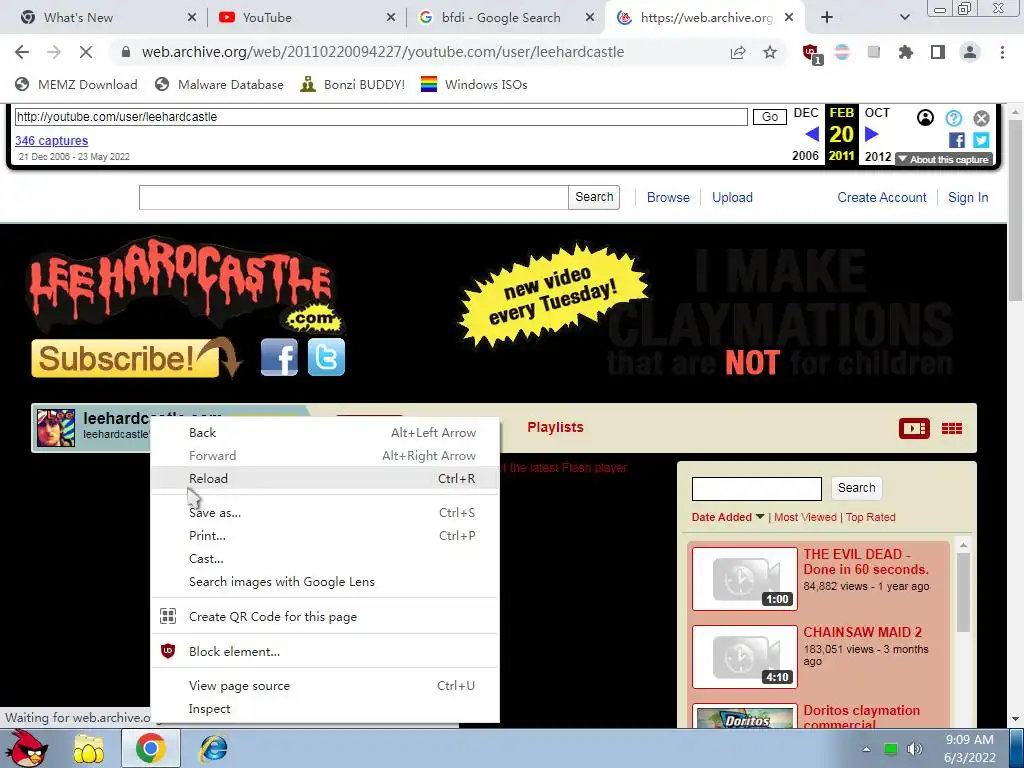Open Malware Database bookmark
Screen dimensions: 1024x768
[x=219, y=84]
